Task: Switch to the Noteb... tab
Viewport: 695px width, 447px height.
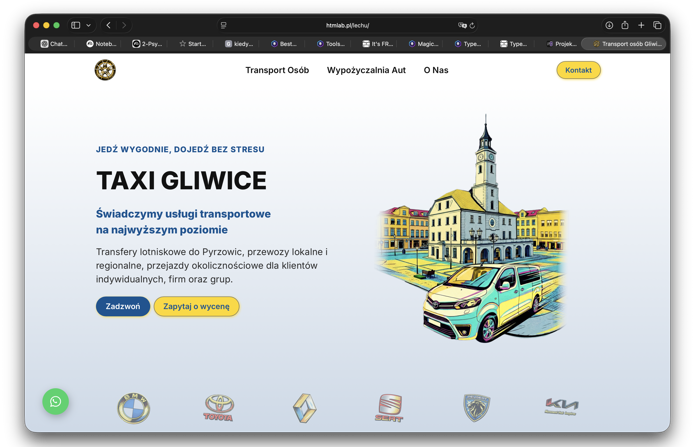Action: pos(101,44)
